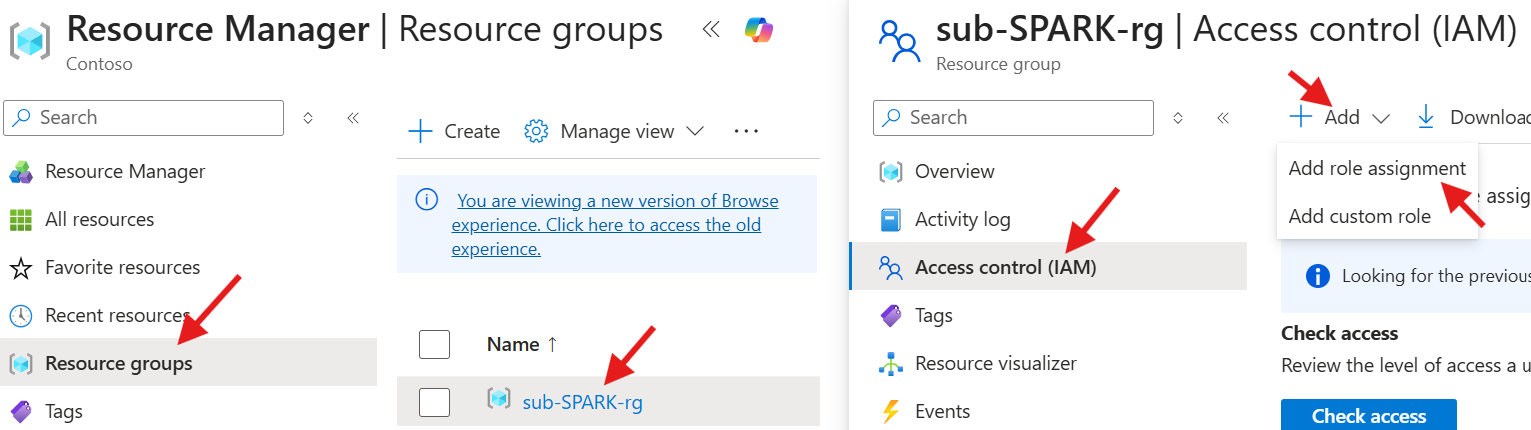The width and height of the screenshot is (1531, 430).
Task: Collapse the Resource Manager blade with double chevron
Action: coord(711,30)
